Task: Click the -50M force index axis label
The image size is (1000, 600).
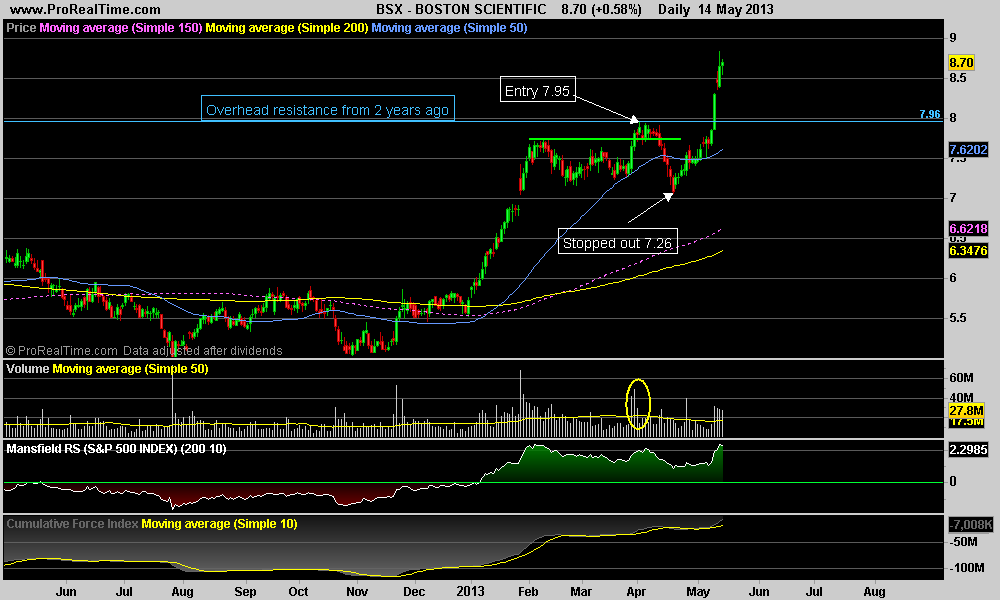Action: click(963, 542)
